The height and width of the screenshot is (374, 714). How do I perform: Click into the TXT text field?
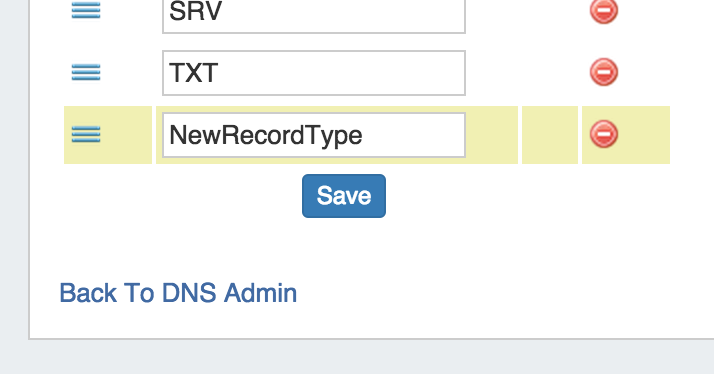(x=314, y=73)
